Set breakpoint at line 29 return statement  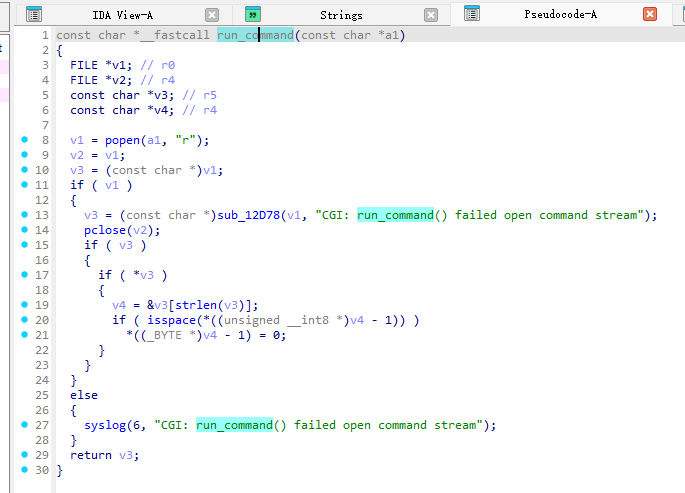click(24, 455)
